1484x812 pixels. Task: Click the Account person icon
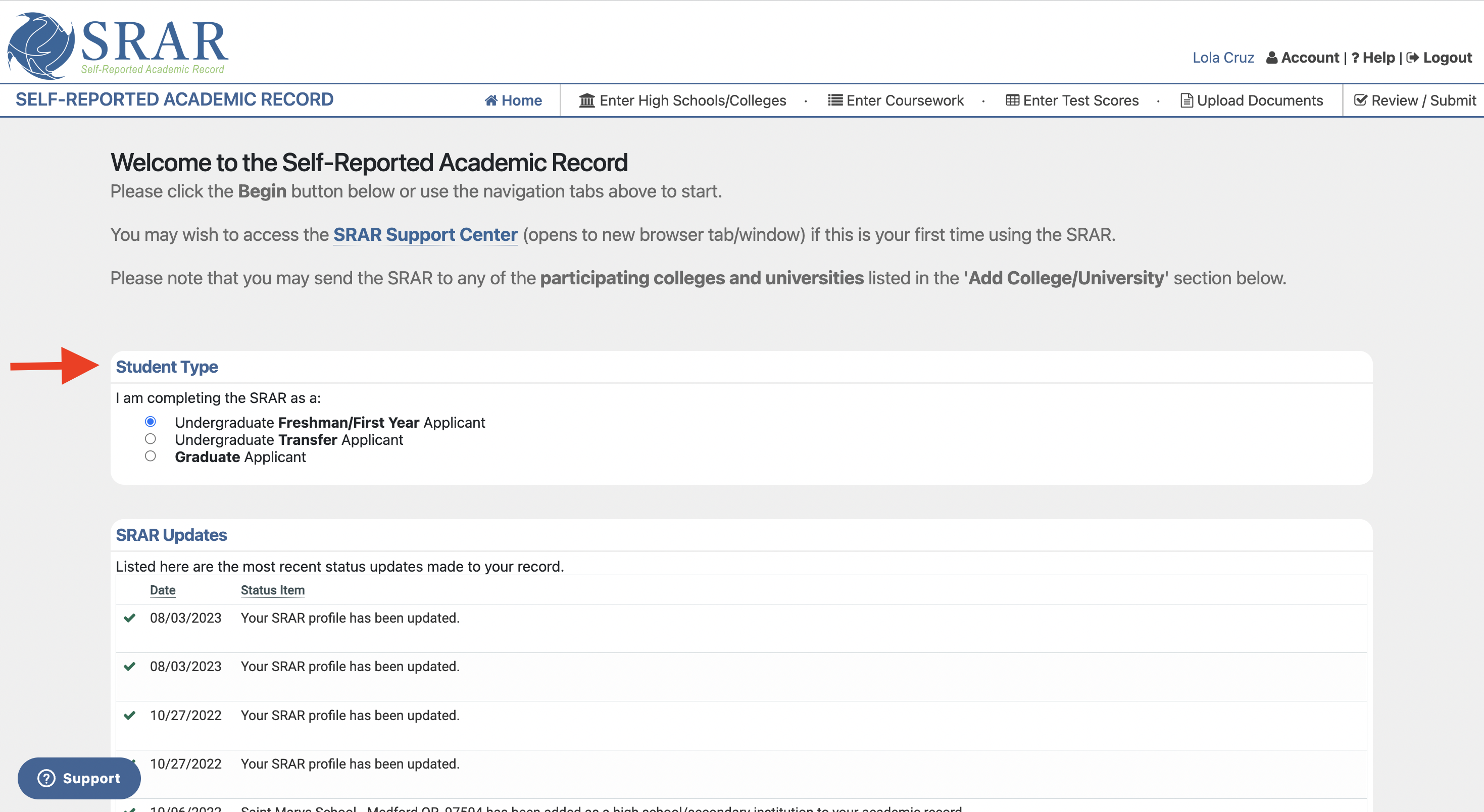click(1271, 58)
